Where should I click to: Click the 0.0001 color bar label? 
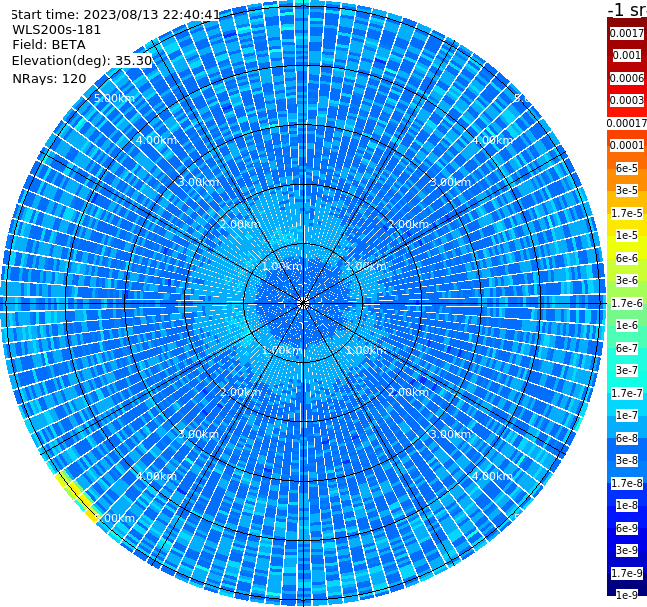(627, 145)
